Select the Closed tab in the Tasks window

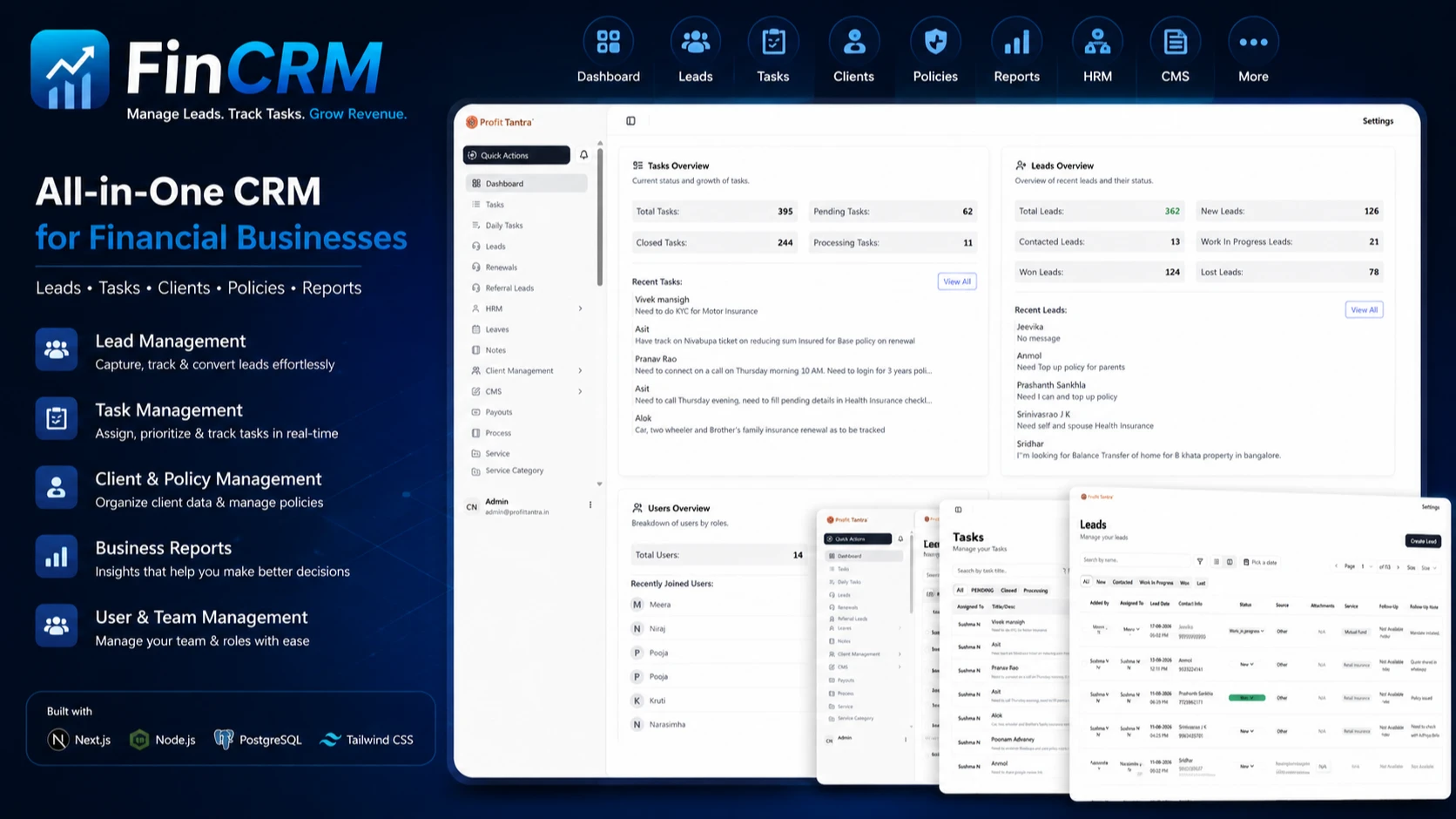click(1008, 590)
